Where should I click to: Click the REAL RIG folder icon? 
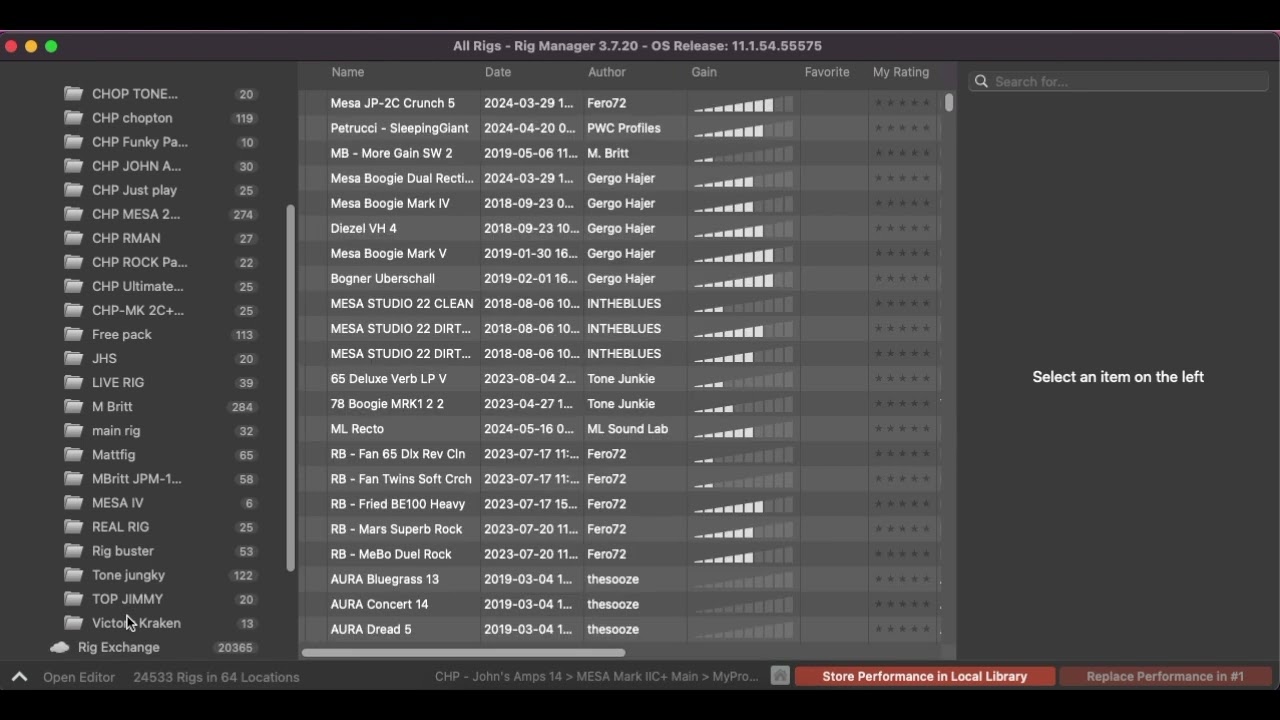73,526
